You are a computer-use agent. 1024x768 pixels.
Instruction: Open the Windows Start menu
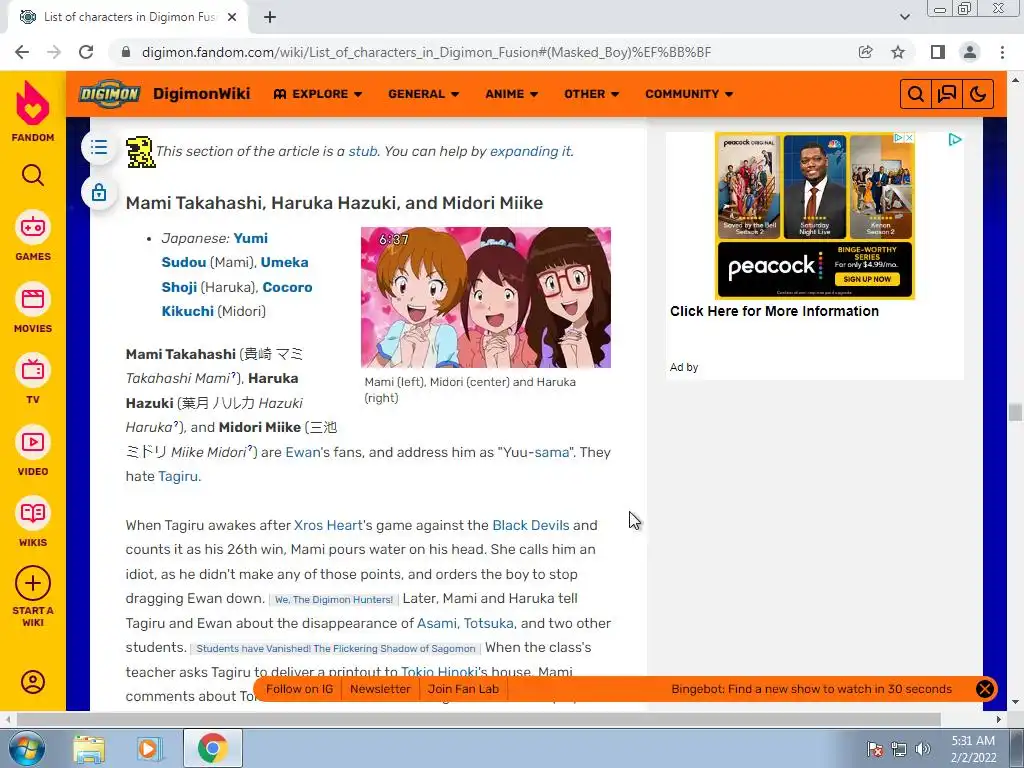(26, 748)
